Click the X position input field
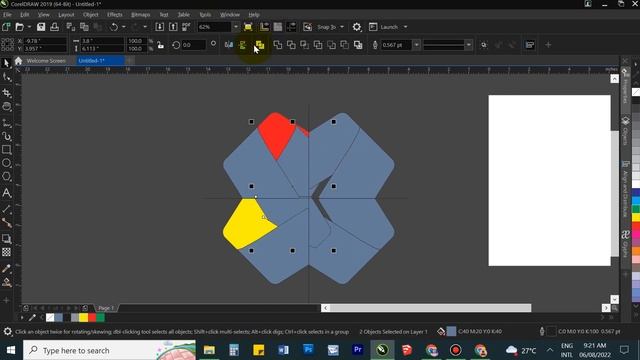Image resolution: width=640 pixels, height=360 pixels. click(45, 41)
